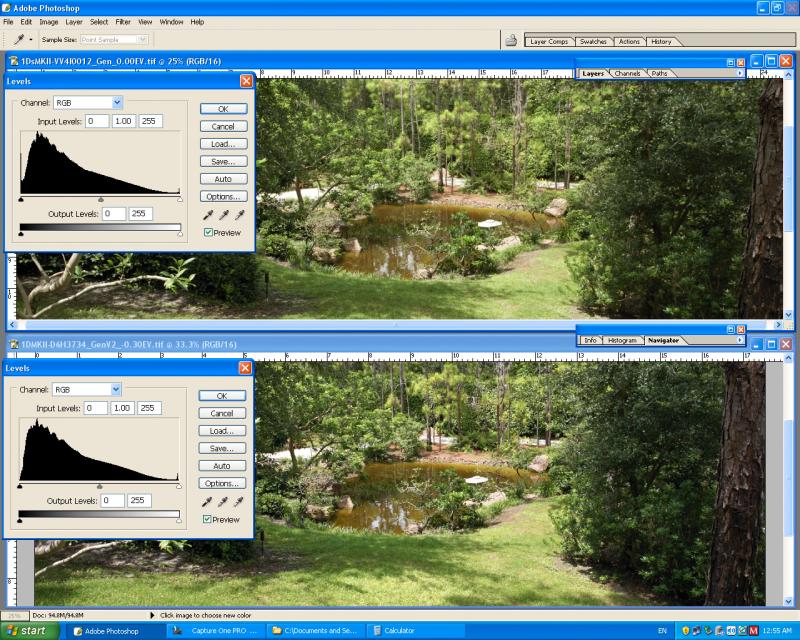The height and width of the screenshot is (640, 800).
Task: Open the Layers palette flyout menu arrow
Action: click(x=740, y=73)
